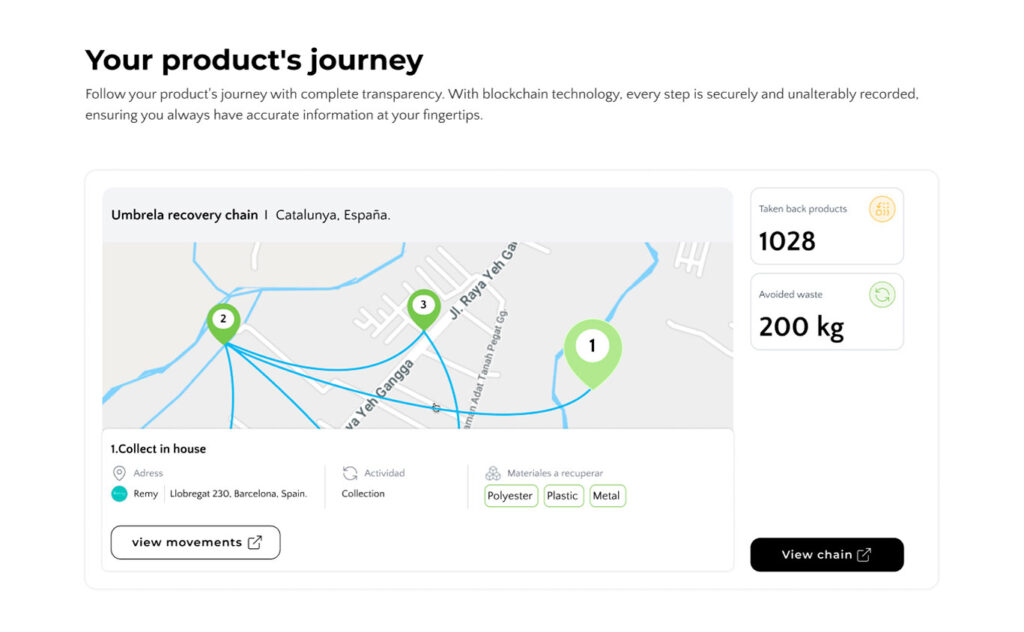Click the location pin icon beside Adress
1024x632 pixels.
coord(119,473)
